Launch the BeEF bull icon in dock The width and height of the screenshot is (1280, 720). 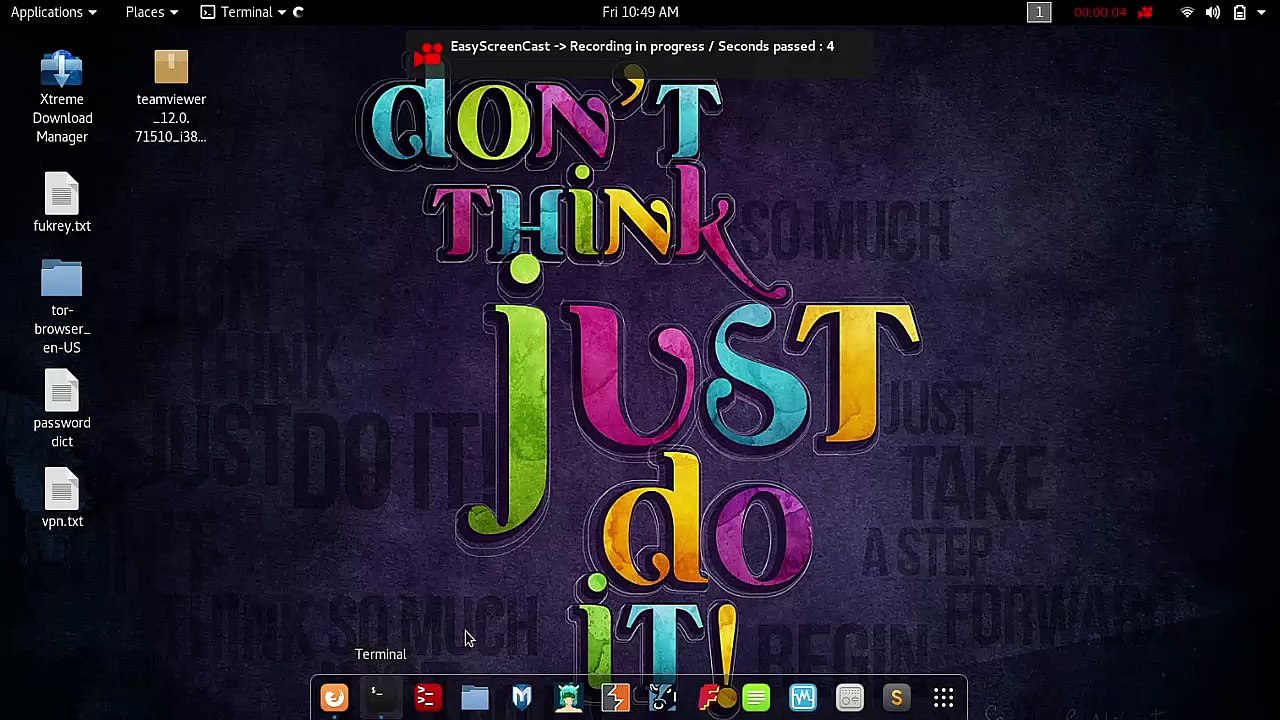click(662, 697)
